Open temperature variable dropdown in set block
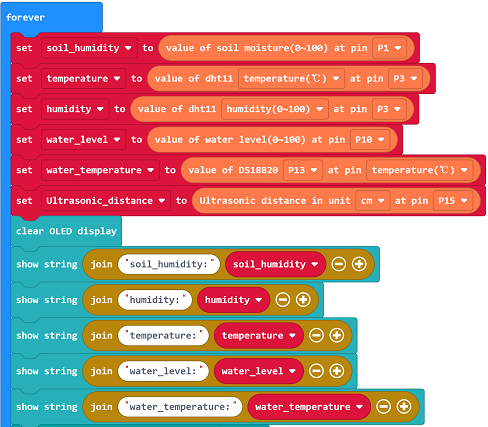488x427 pixels. pyautogui.click(x=83, y=79)
